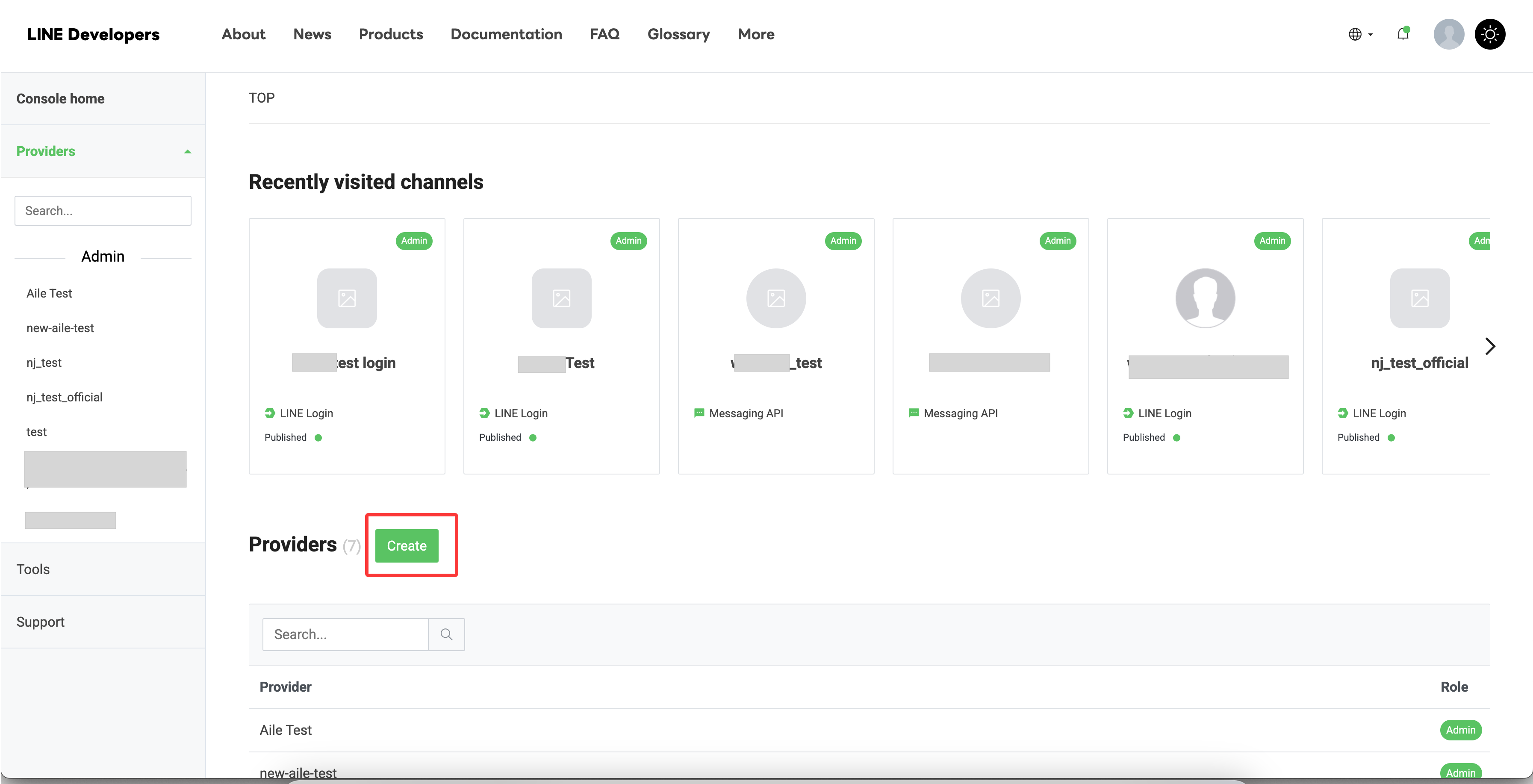Click the person avatar channel thumbnail
1533x784 pixels.
tap(1205, 298)
